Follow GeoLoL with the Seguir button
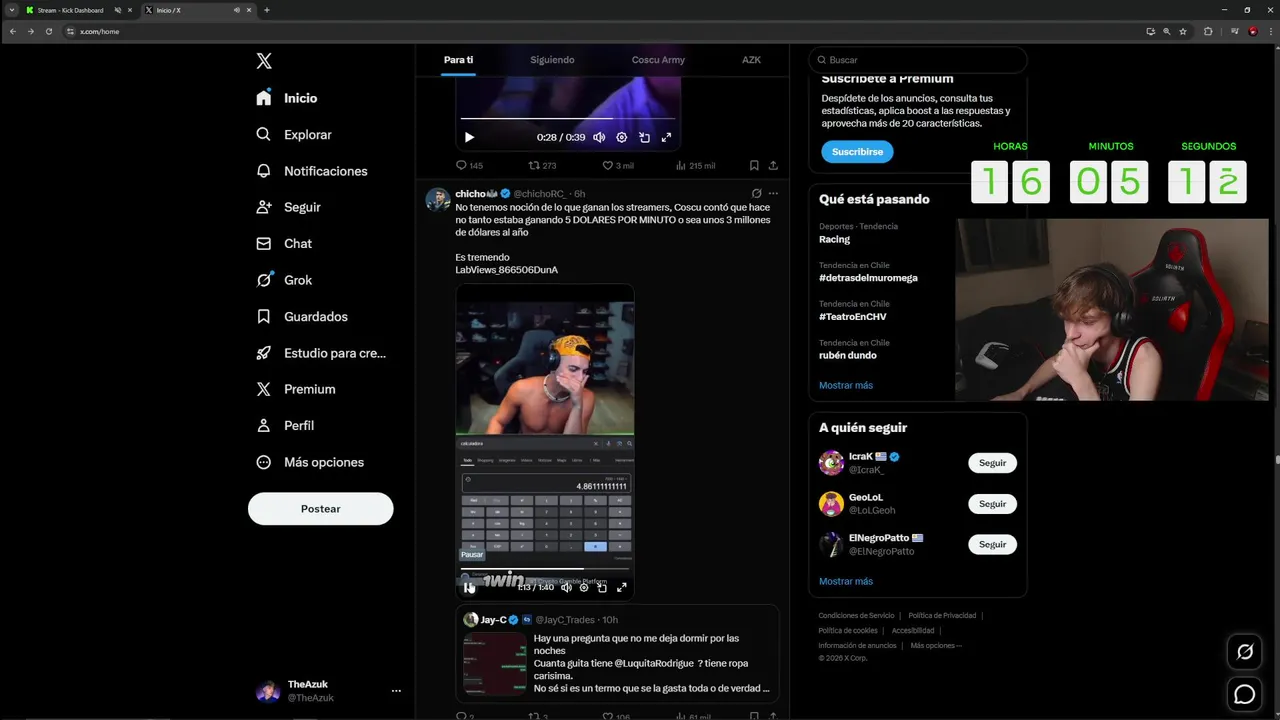The image size is (1280, 720). click(992, 504)
